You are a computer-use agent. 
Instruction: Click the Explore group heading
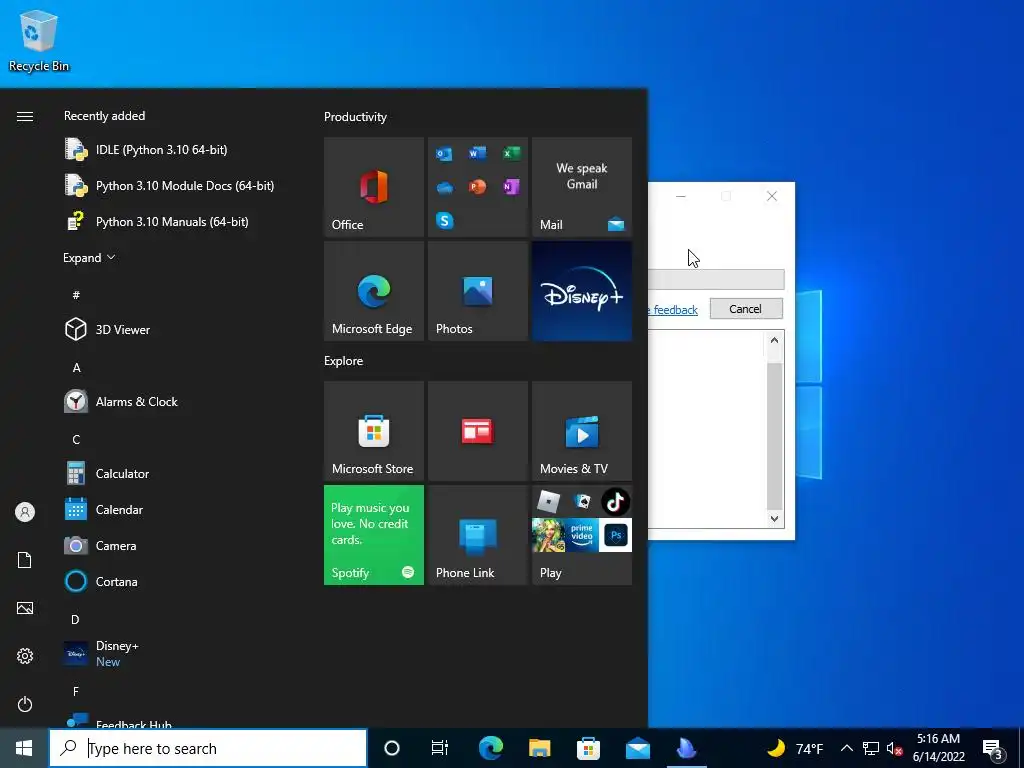coord(344,361)
